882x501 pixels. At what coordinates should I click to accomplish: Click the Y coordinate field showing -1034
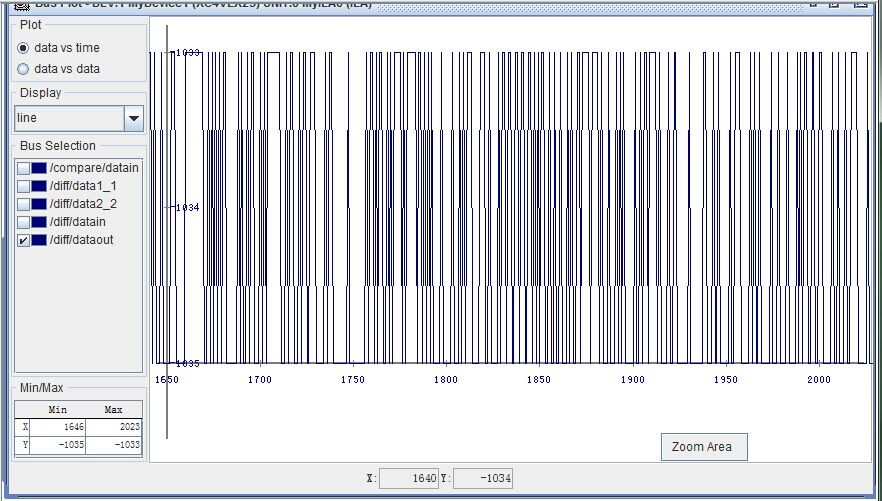click(483, 479)
